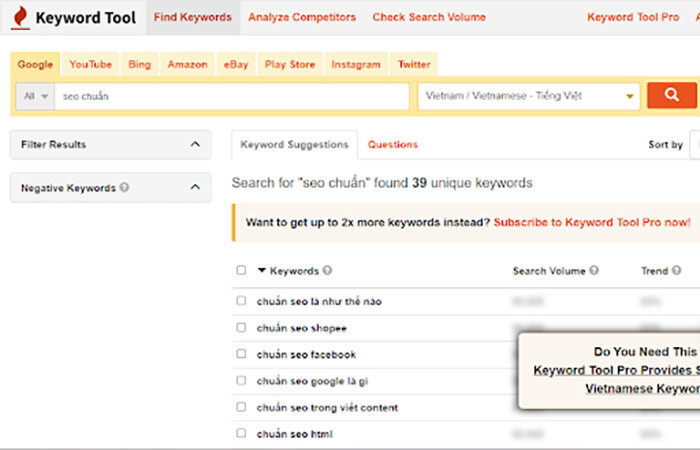
Task: Check the 'chuẩn seo facebook' checkbox
Action: (x=241, y=354)
